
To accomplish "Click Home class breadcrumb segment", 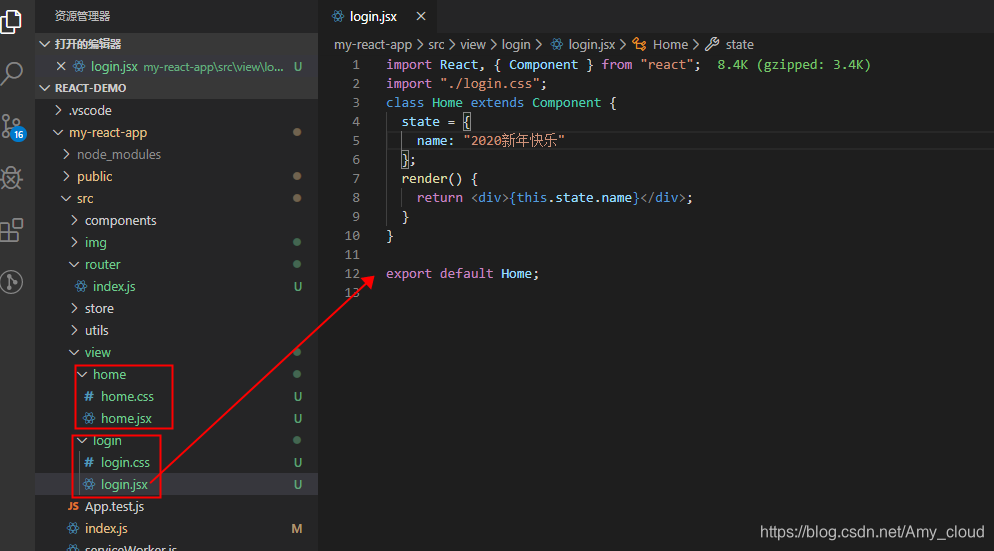I will 670,44.
